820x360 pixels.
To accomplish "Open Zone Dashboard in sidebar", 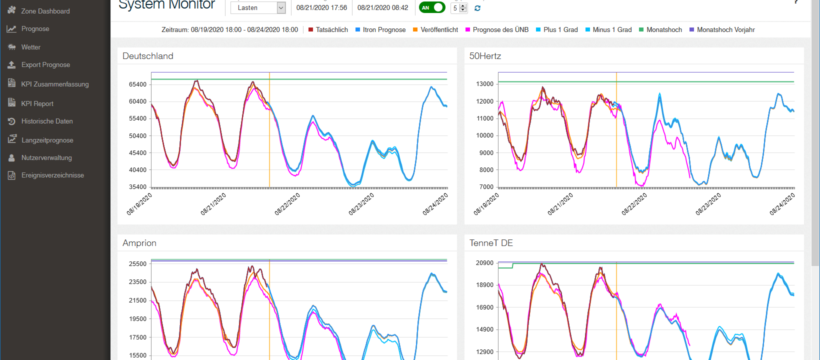I will [45, 11].
